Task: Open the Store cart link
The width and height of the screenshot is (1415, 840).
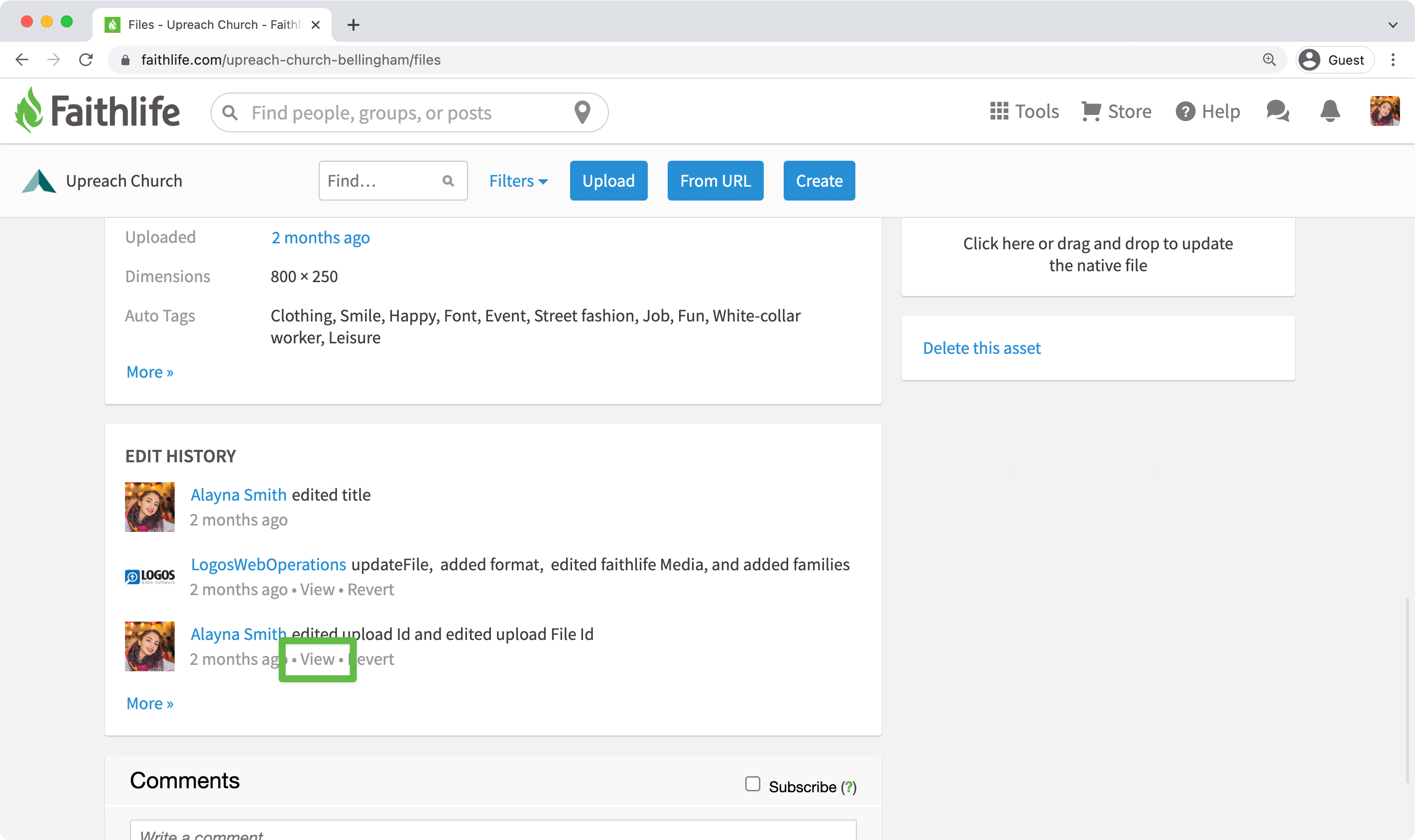Action: pyautogui.click(x=1116, y=111)
